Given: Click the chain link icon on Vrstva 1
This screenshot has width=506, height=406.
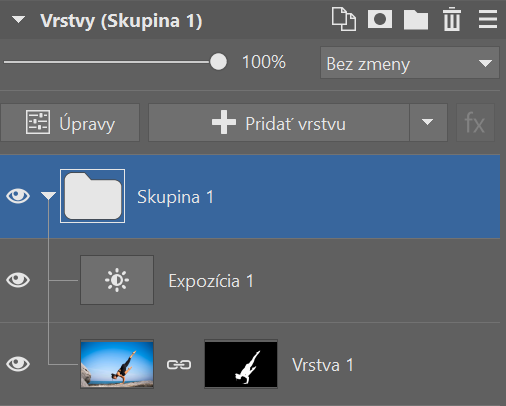Looking at the screenshot, I should pyautogui.click(x=179, y=365).
